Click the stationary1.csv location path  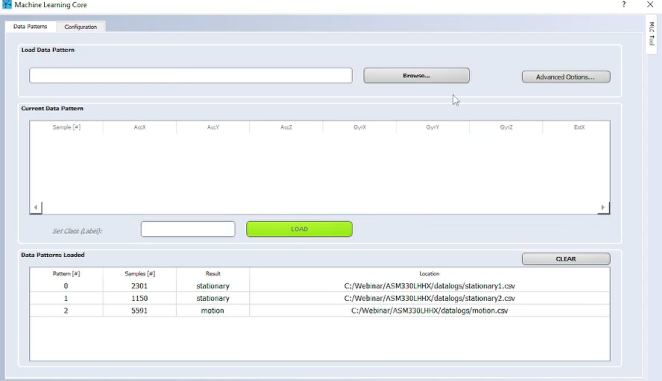[429, 286]
